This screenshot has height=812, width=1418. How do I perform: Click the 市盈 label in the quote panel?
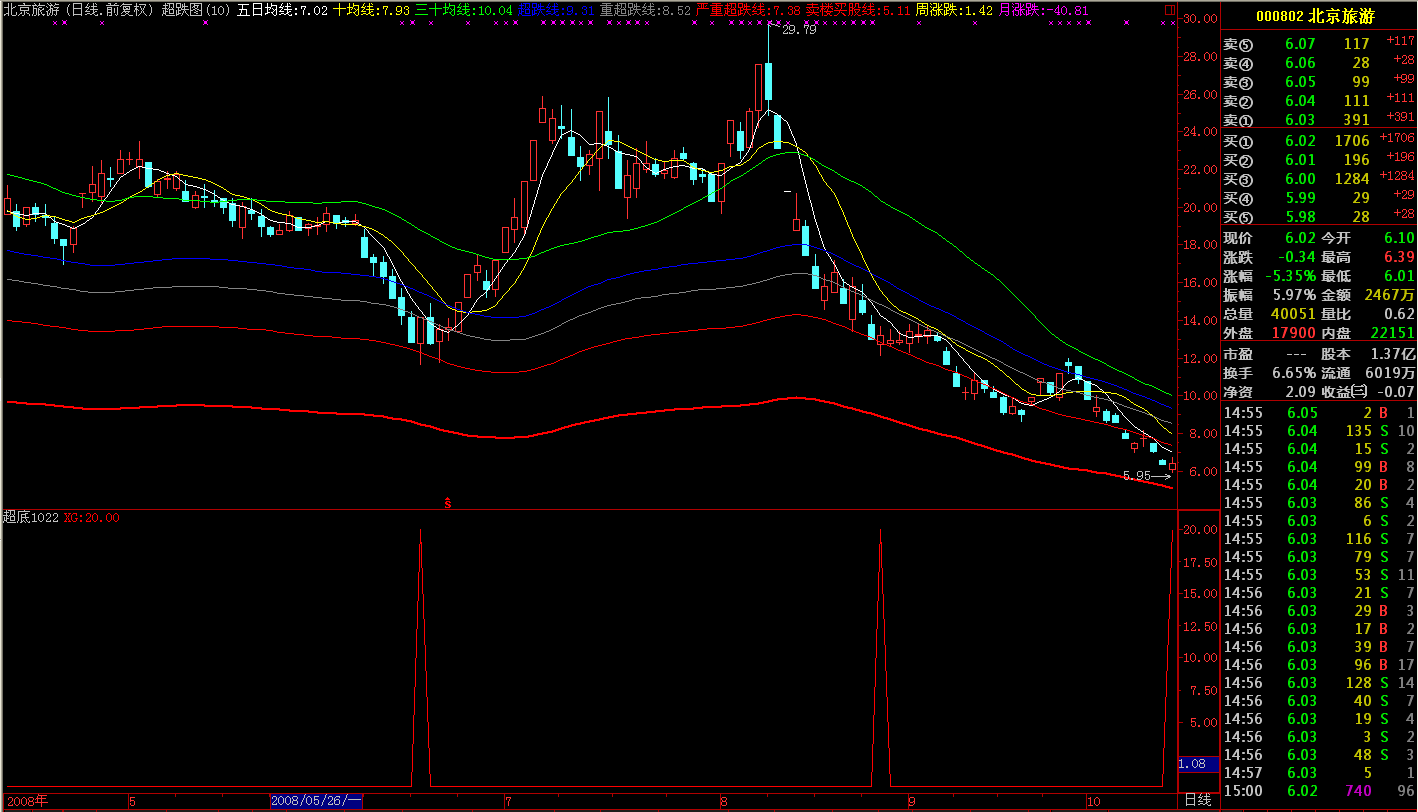point(1238,354)
